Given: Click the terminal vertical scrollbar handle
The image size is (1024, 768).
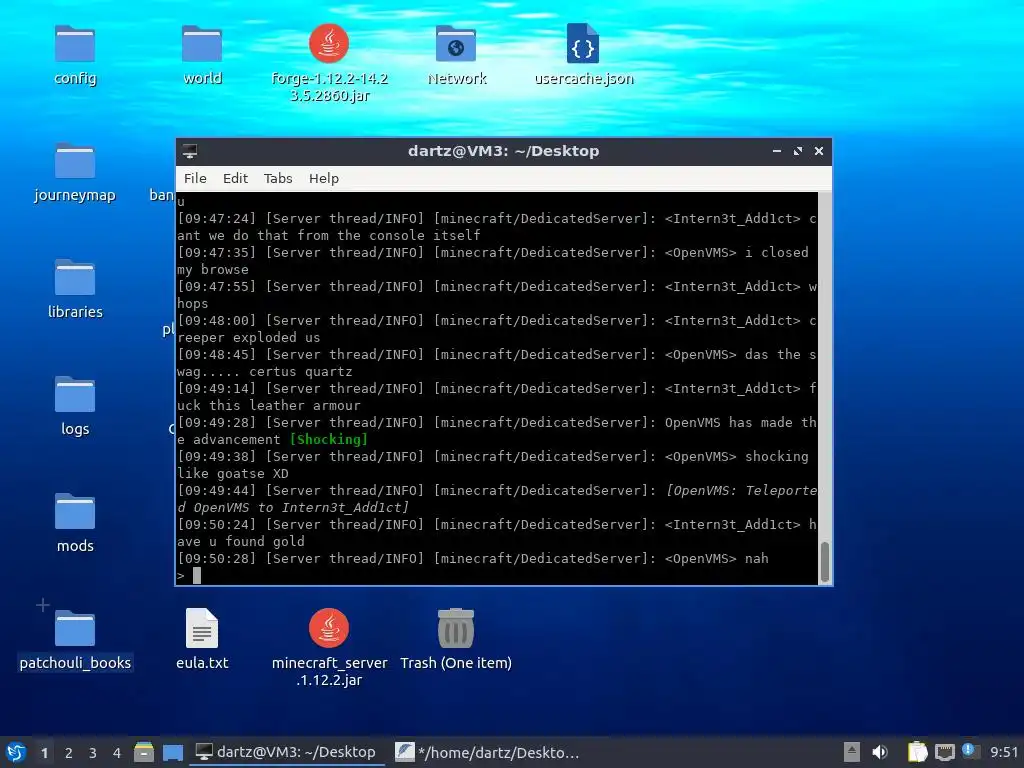Looking at the screenshot, I should point(825,562).
